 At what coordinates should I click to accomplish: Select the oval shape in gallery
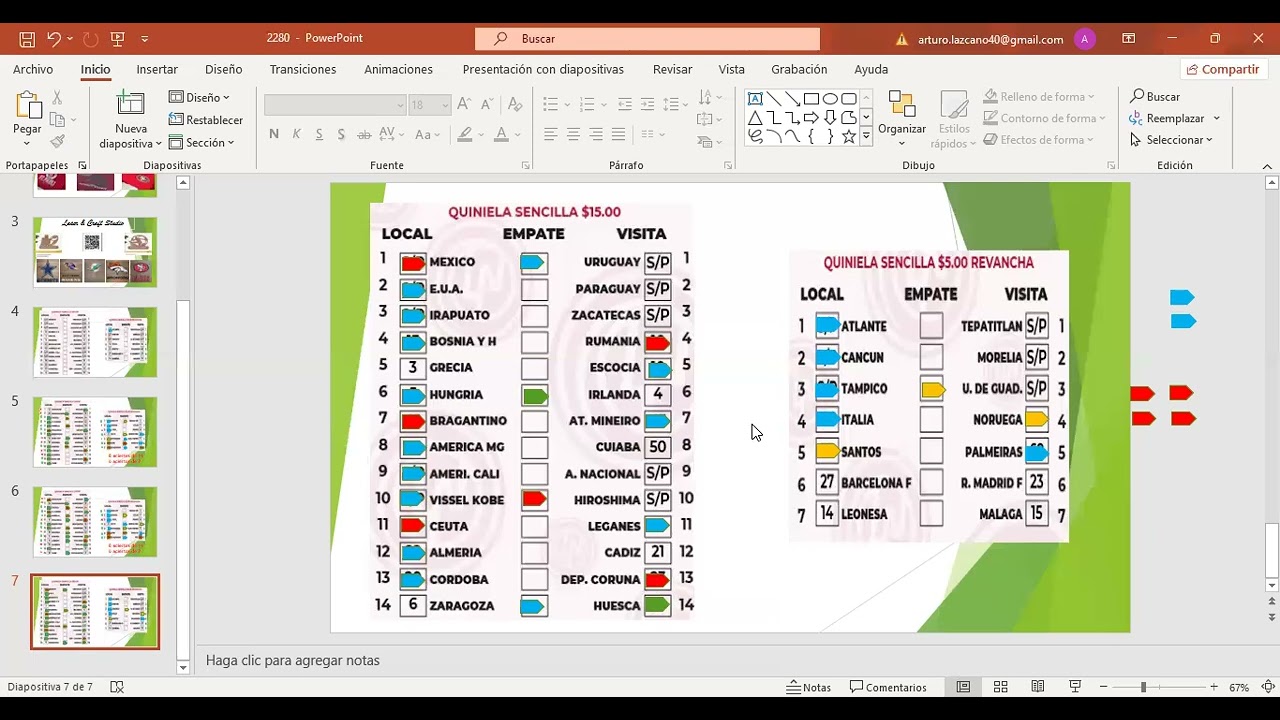[x=830, y=98]
